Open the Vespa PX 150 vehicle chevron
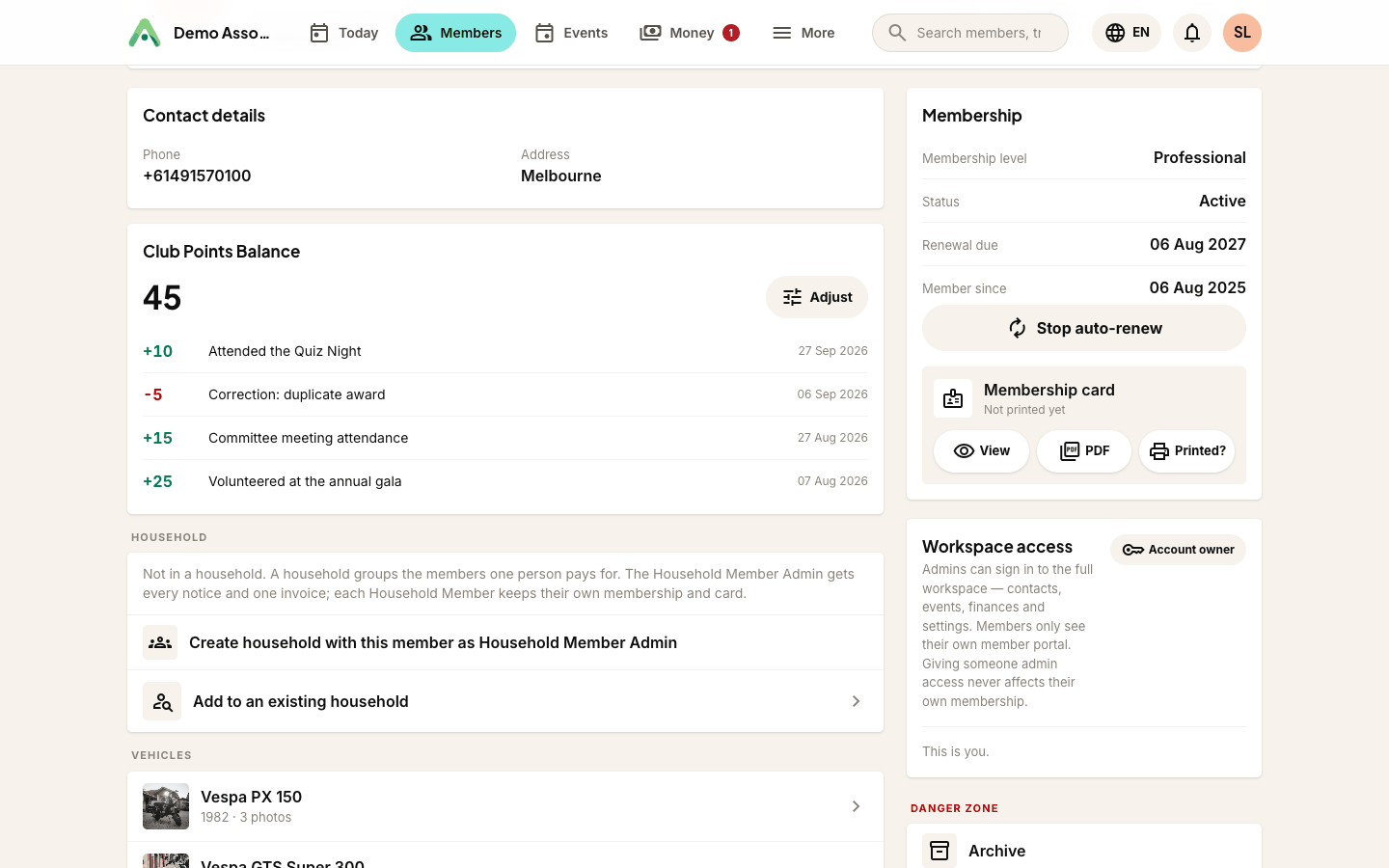This screenshot has width=1389, height=868. tap(856, 806)
